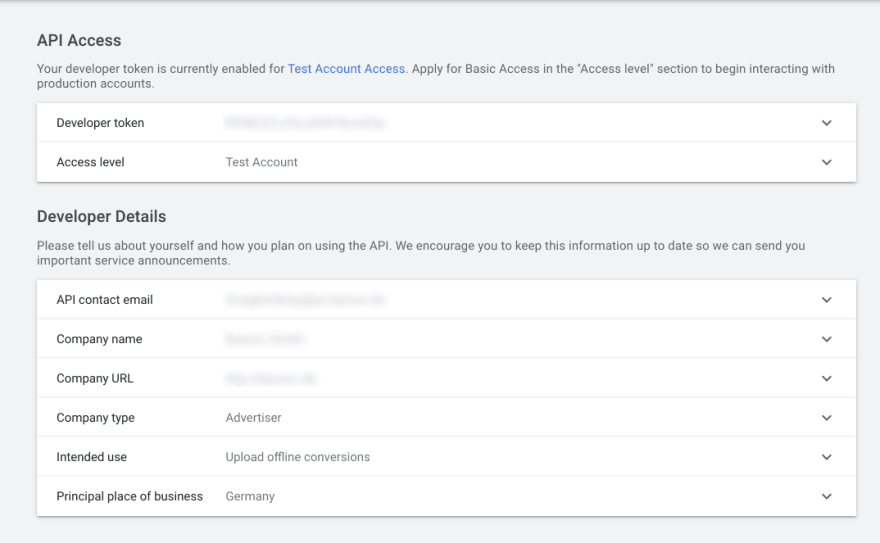Select the Test Account value text
Screen dimensions: 880x543
262,162
